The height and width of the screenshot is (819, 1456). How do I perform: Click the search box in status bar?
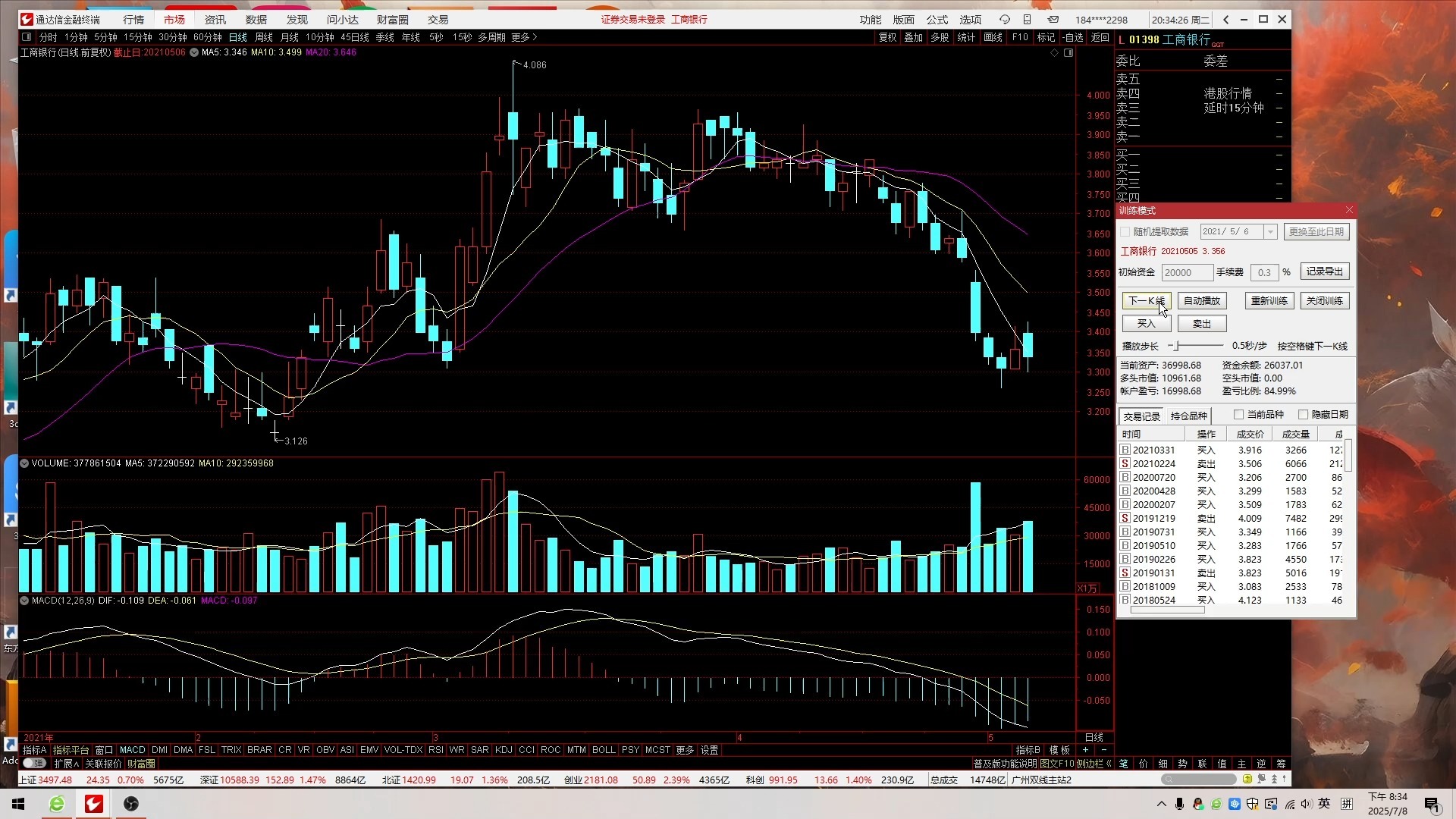[1198, 780]
